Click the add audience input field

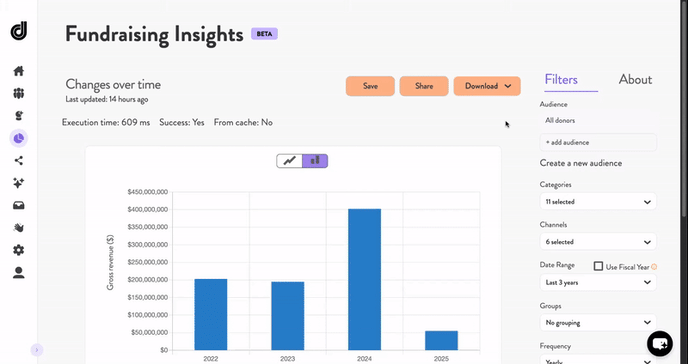[x=598, y=142]
